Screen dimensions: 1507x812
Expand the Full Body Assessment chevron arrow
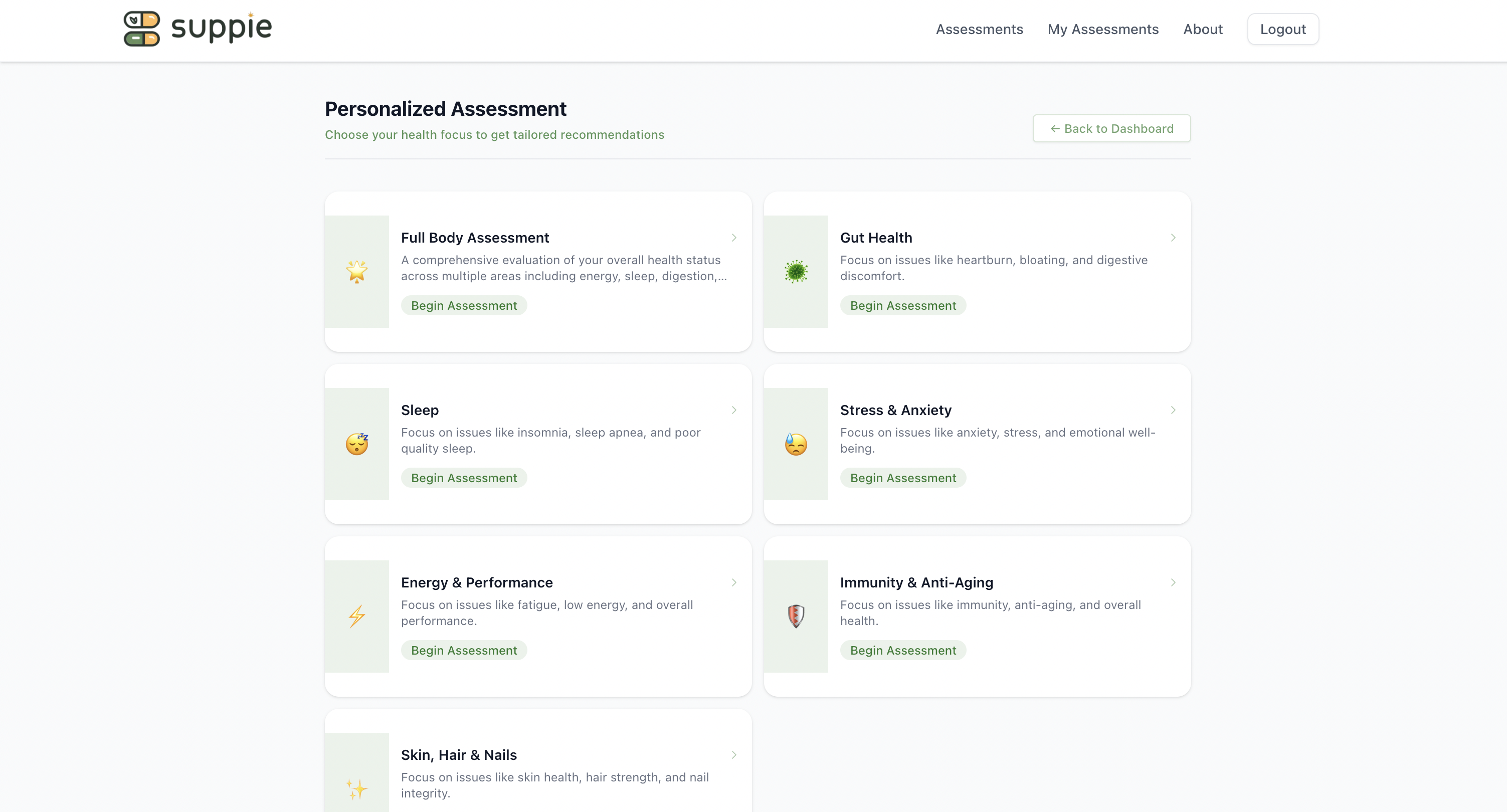733,238
